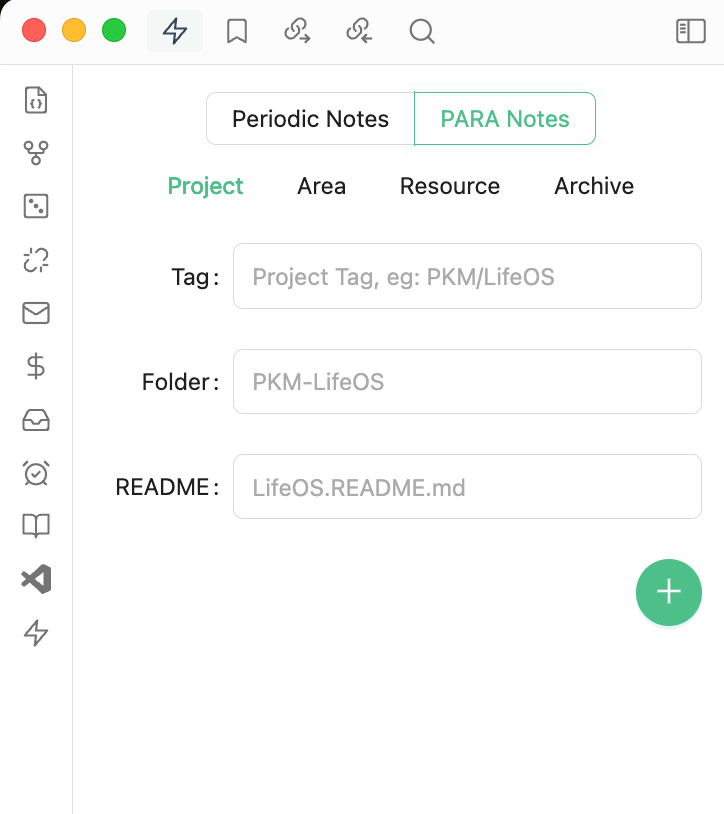Switch to Periodic Notes tab
This screenshot has width=724, height=814.
(x=310, y=119)
